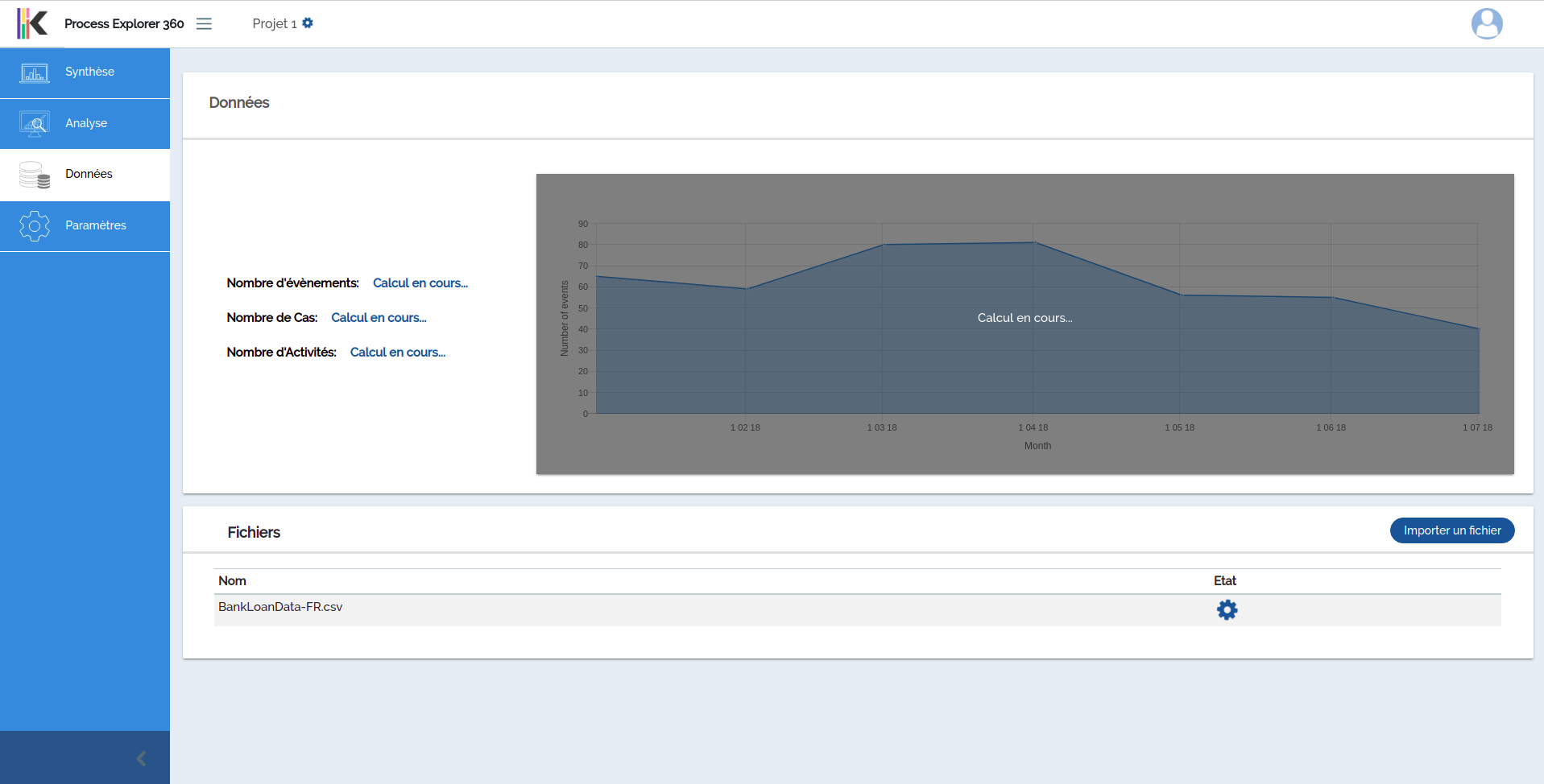This screenshot has width=1544, height=784.
Task: Click the 1 04 18 peak on chart
Action: [1034, 242]
